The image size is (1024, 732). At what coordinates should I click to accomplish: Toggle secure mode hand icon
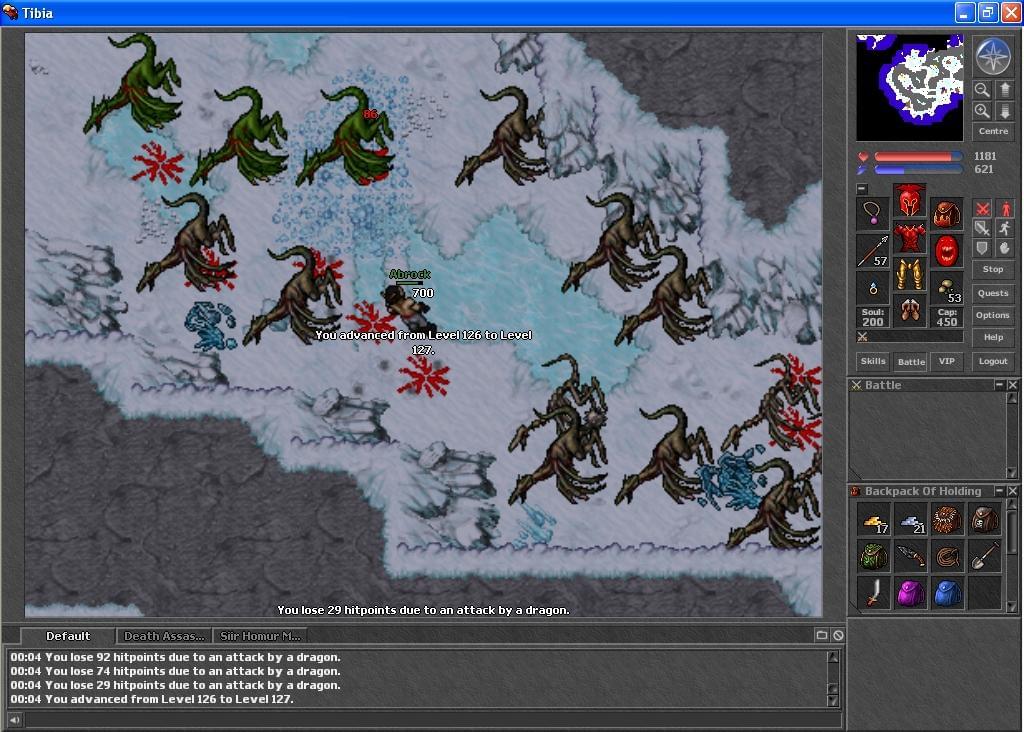1004,248
